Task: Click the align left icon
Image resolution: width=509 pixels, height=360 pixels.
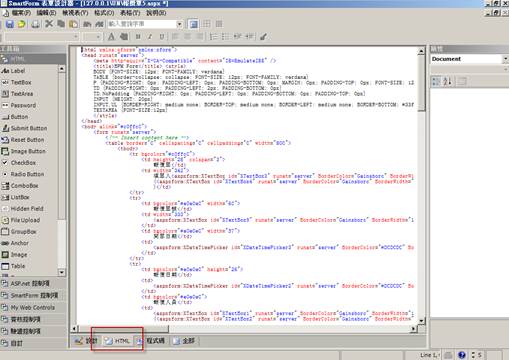Action: (175, 37)
